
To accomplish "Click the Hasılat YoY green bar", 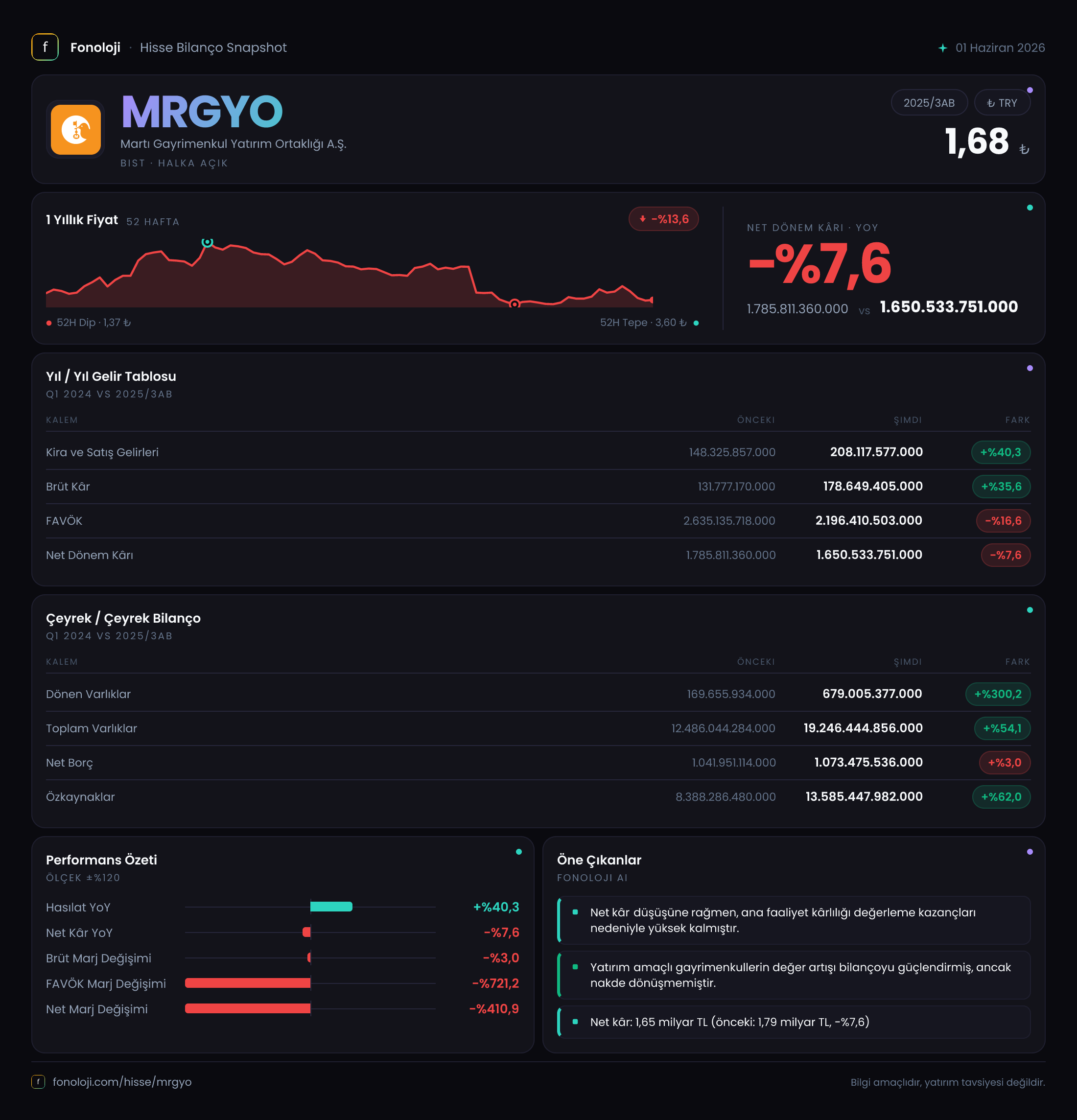I will click(331, 906).
